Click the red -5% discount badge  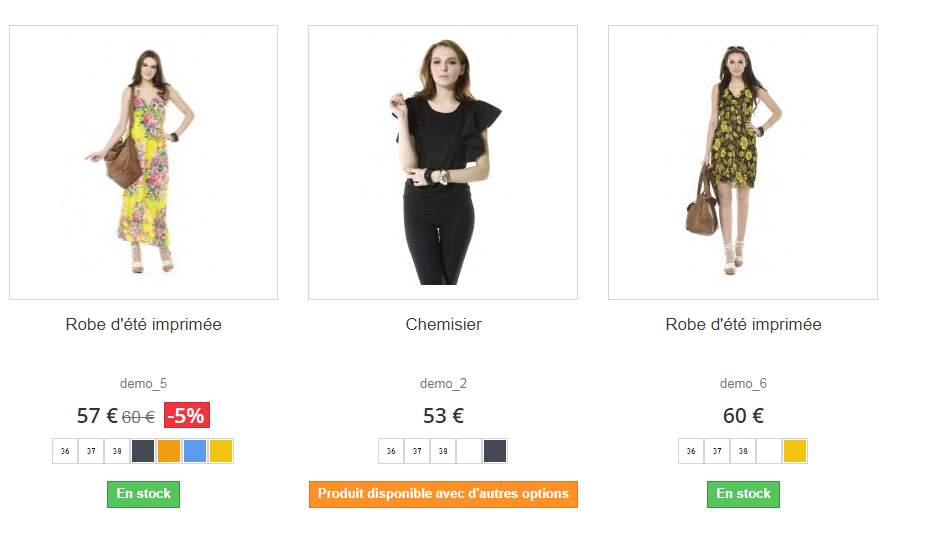(x=186, y=416)
